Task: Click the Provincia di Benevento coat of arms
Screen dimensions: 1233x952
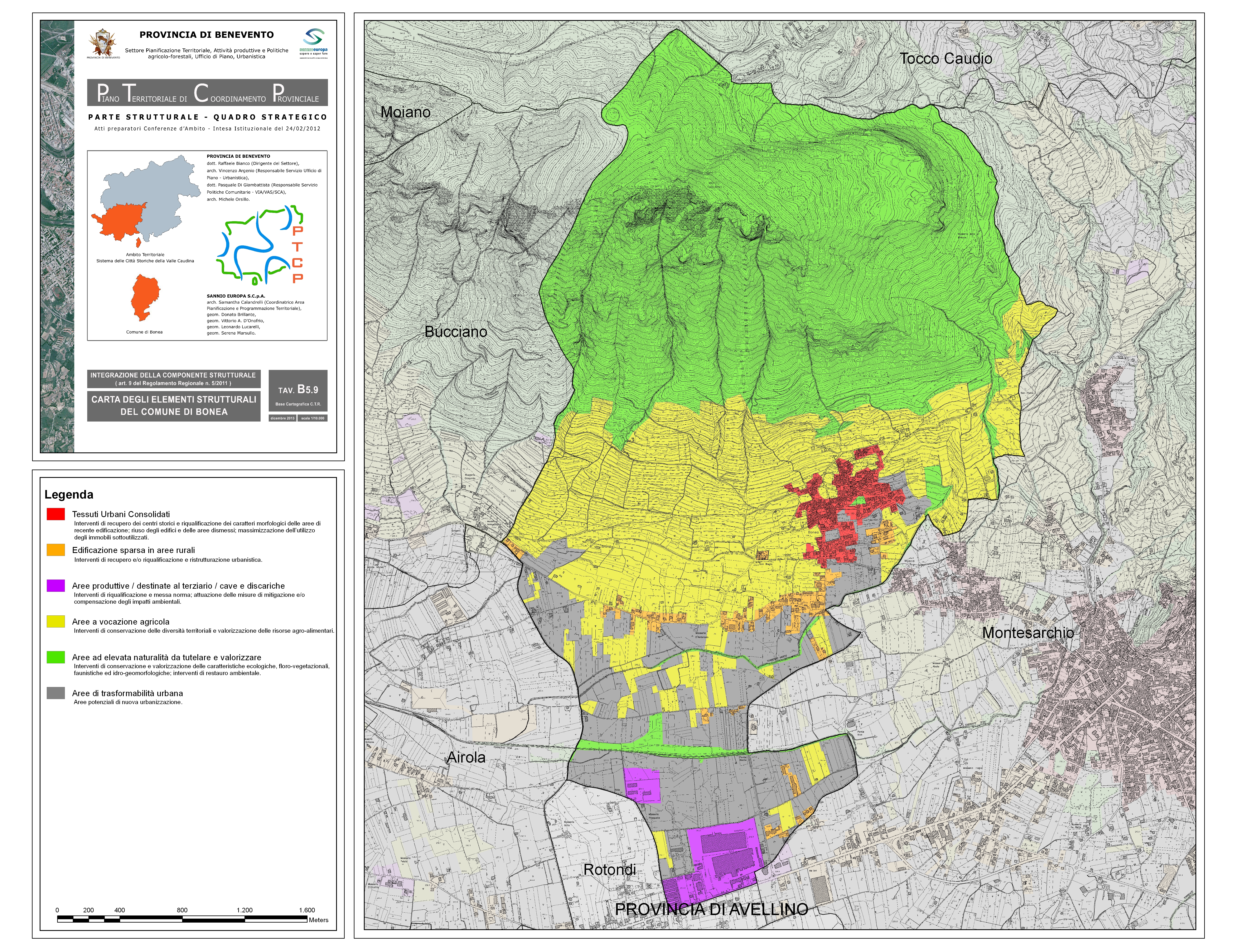Action: point(103,43)
